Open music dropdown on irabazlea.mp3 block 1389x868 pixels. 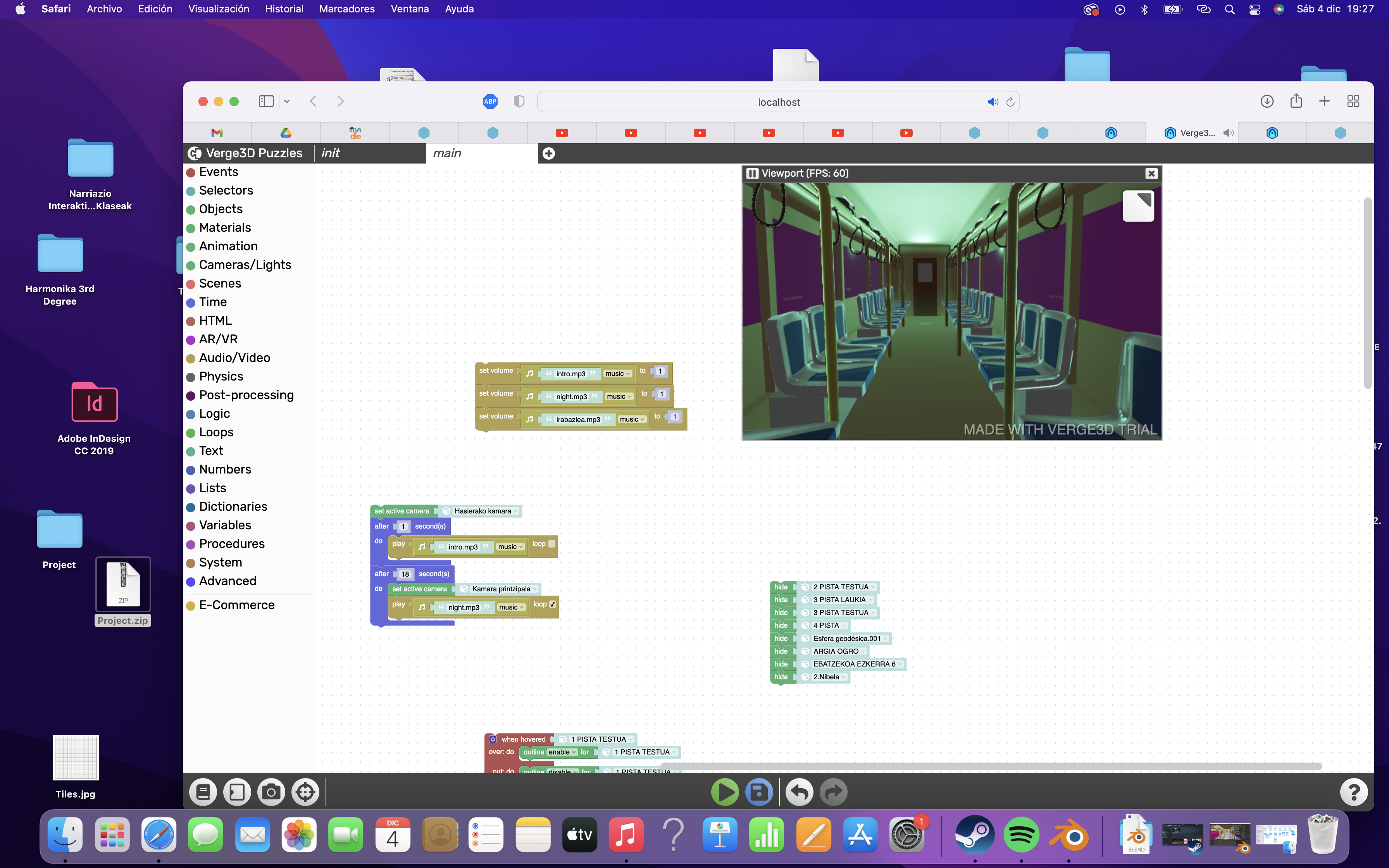(x=632, y=420)
